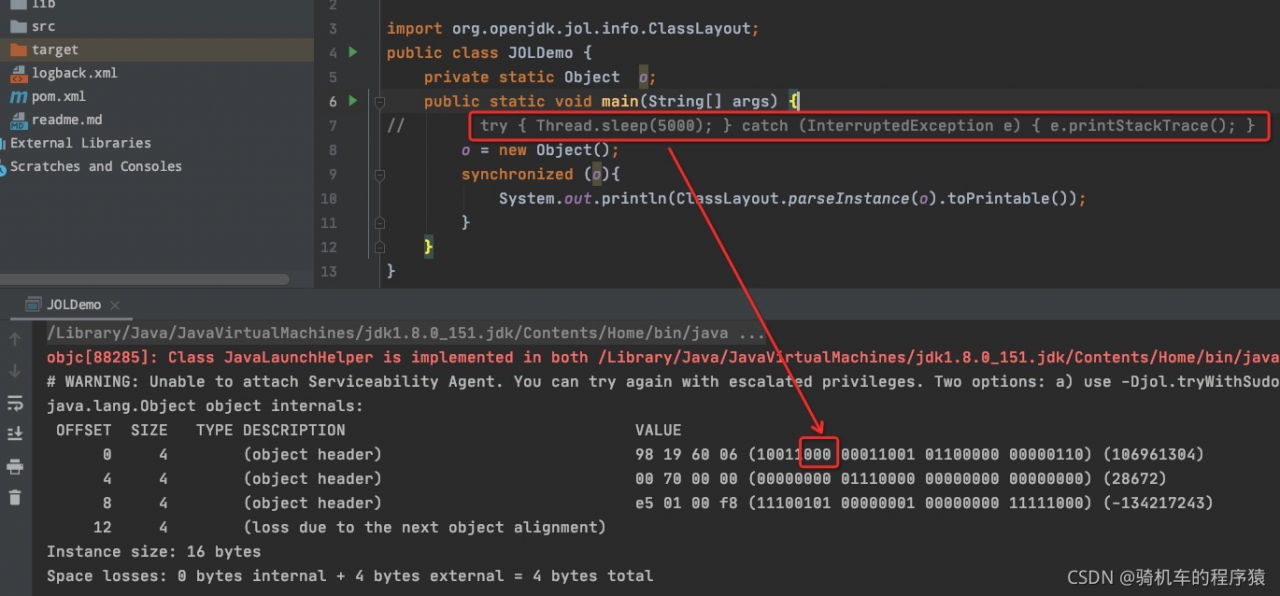
Task: Run the main method from the line 6 gutter
Action: (352, 101)
